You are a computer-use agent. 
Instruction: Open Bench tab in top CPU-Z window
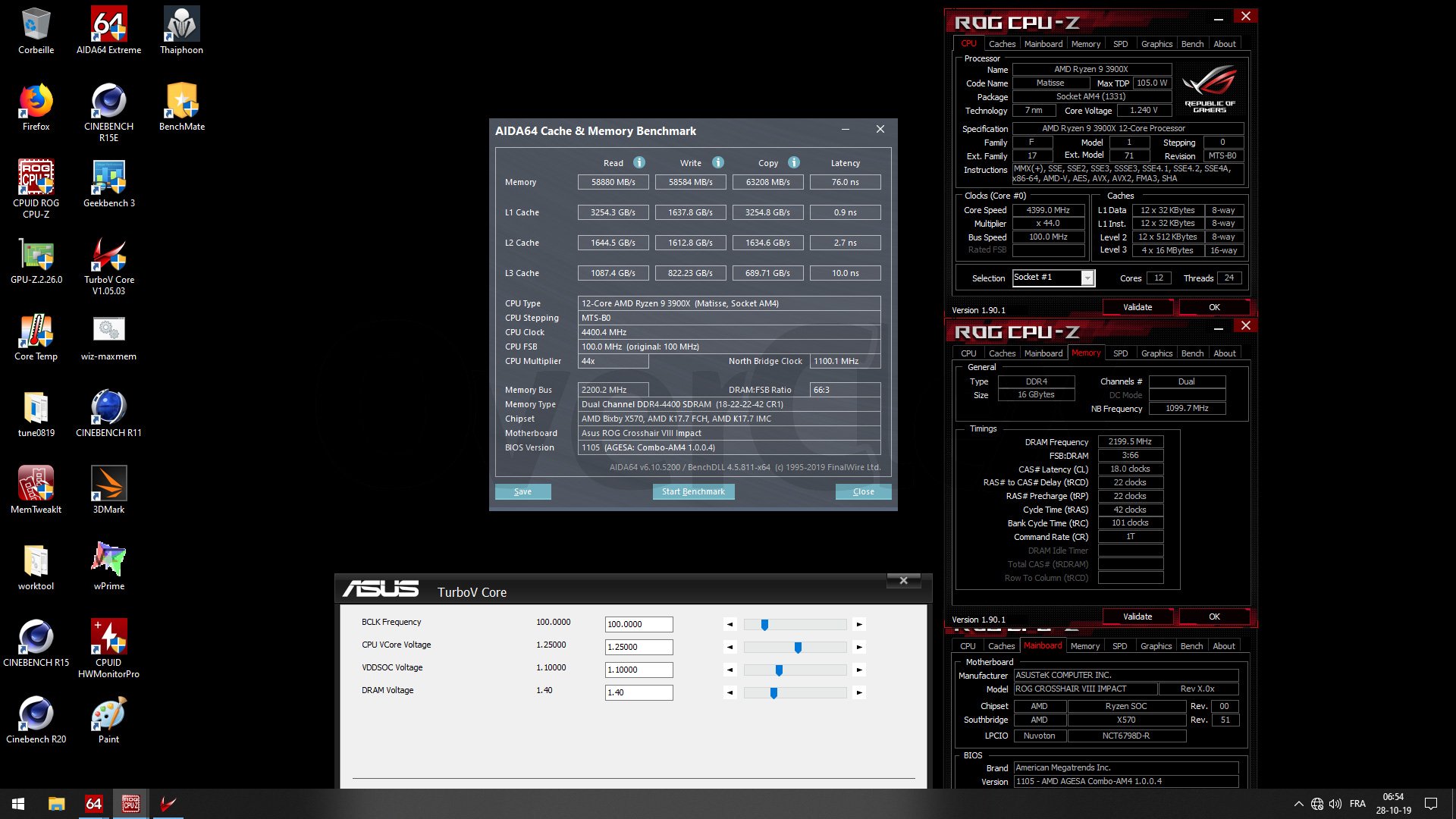tap(1192, 44)
